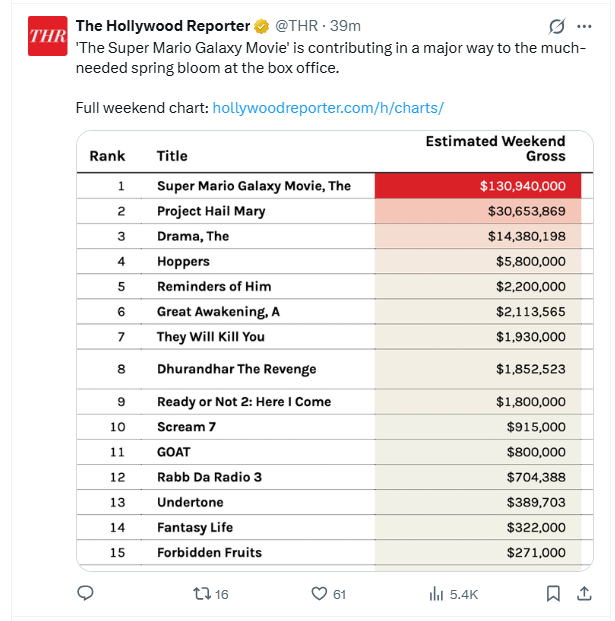Viewport: 615px width, 621px height.
Task: Click the 'Rabb Da Radio 3' title
Action: click(209, 477)
